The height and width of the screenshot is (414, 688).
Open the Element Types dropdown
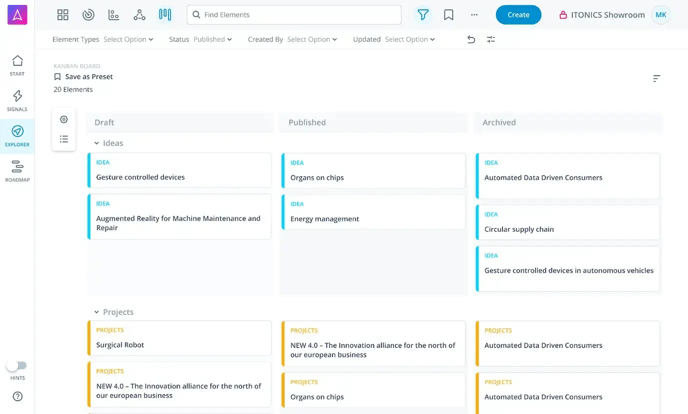point(128,39)
